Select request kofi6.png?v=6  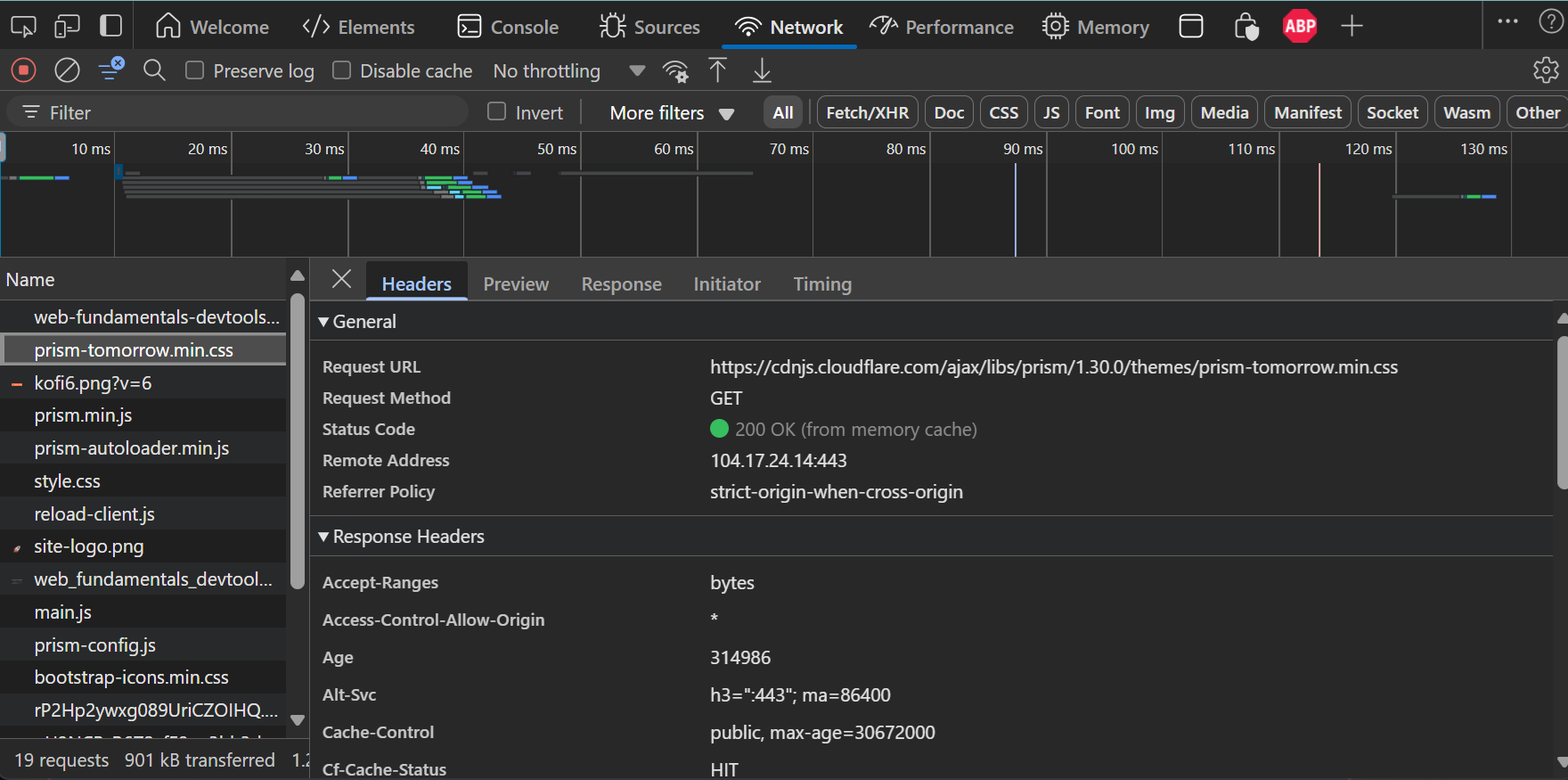point(143,382)
